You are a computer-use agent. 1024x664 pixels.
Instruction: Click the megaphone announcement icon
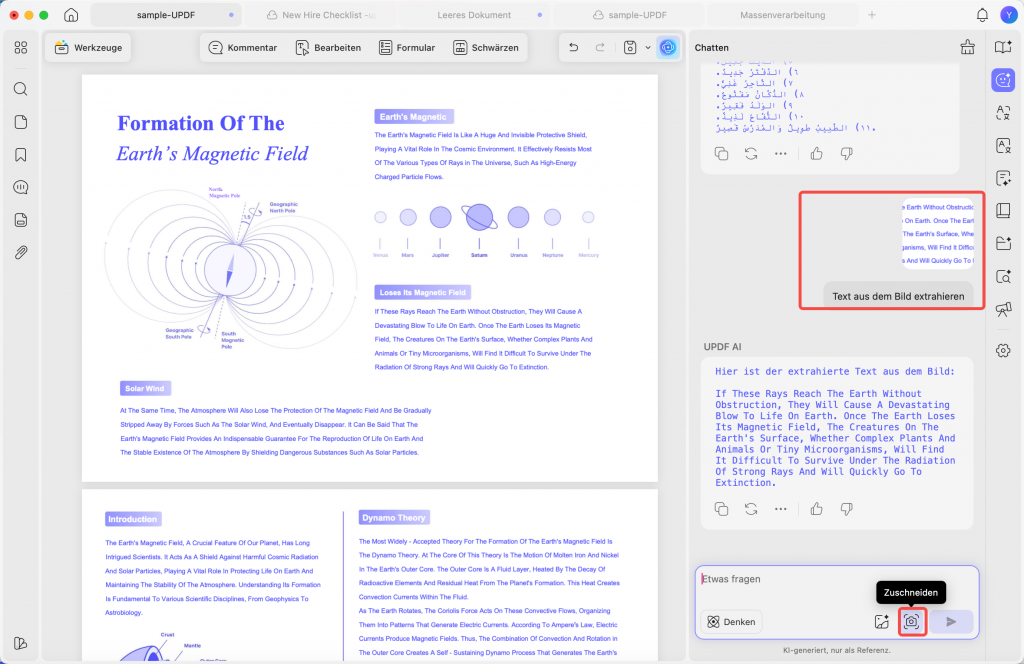(1003, 309)
